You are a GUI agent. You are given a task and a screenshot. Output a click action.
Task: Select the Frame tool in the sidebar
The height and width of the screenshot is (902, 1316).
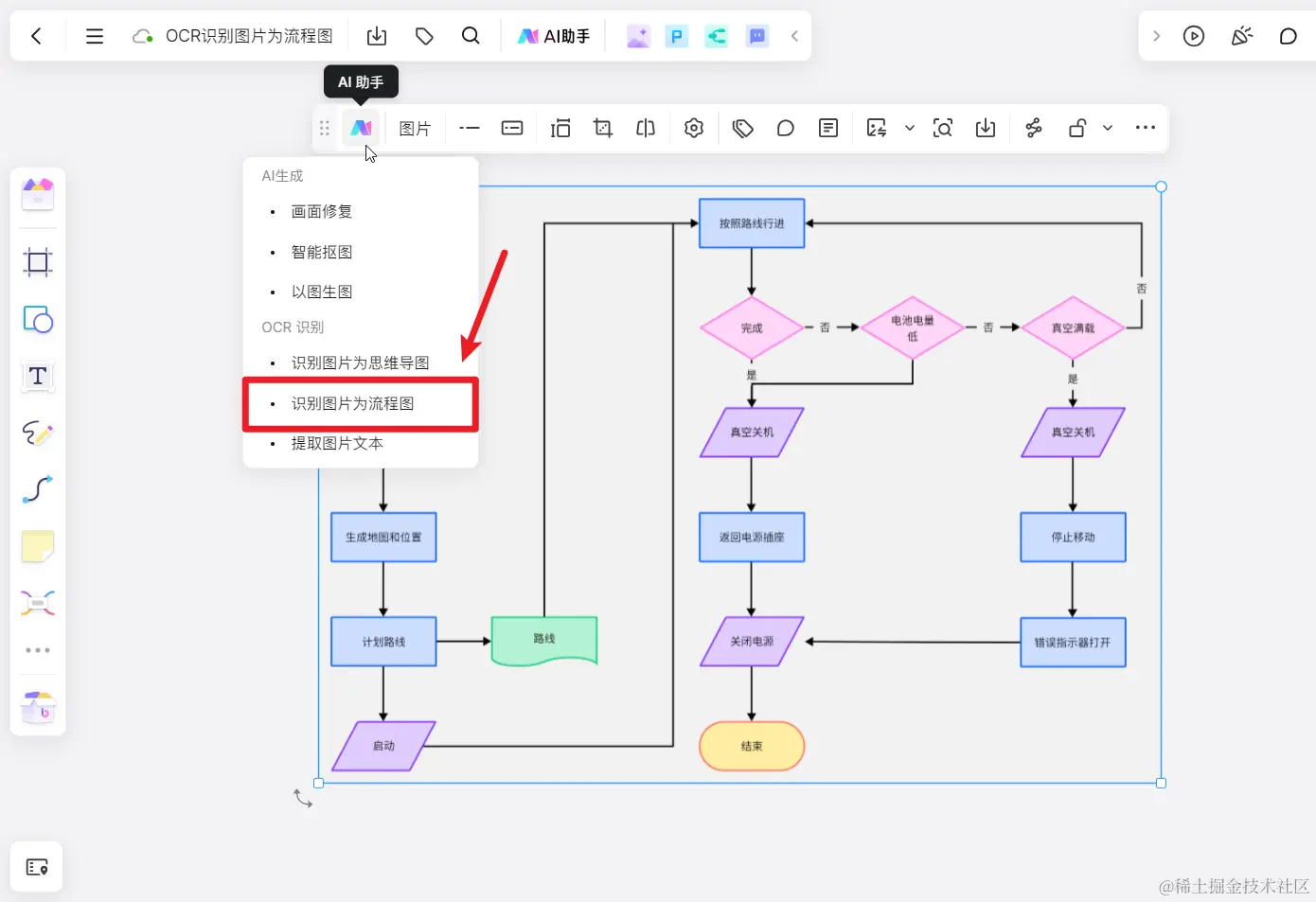pos(37,262)
